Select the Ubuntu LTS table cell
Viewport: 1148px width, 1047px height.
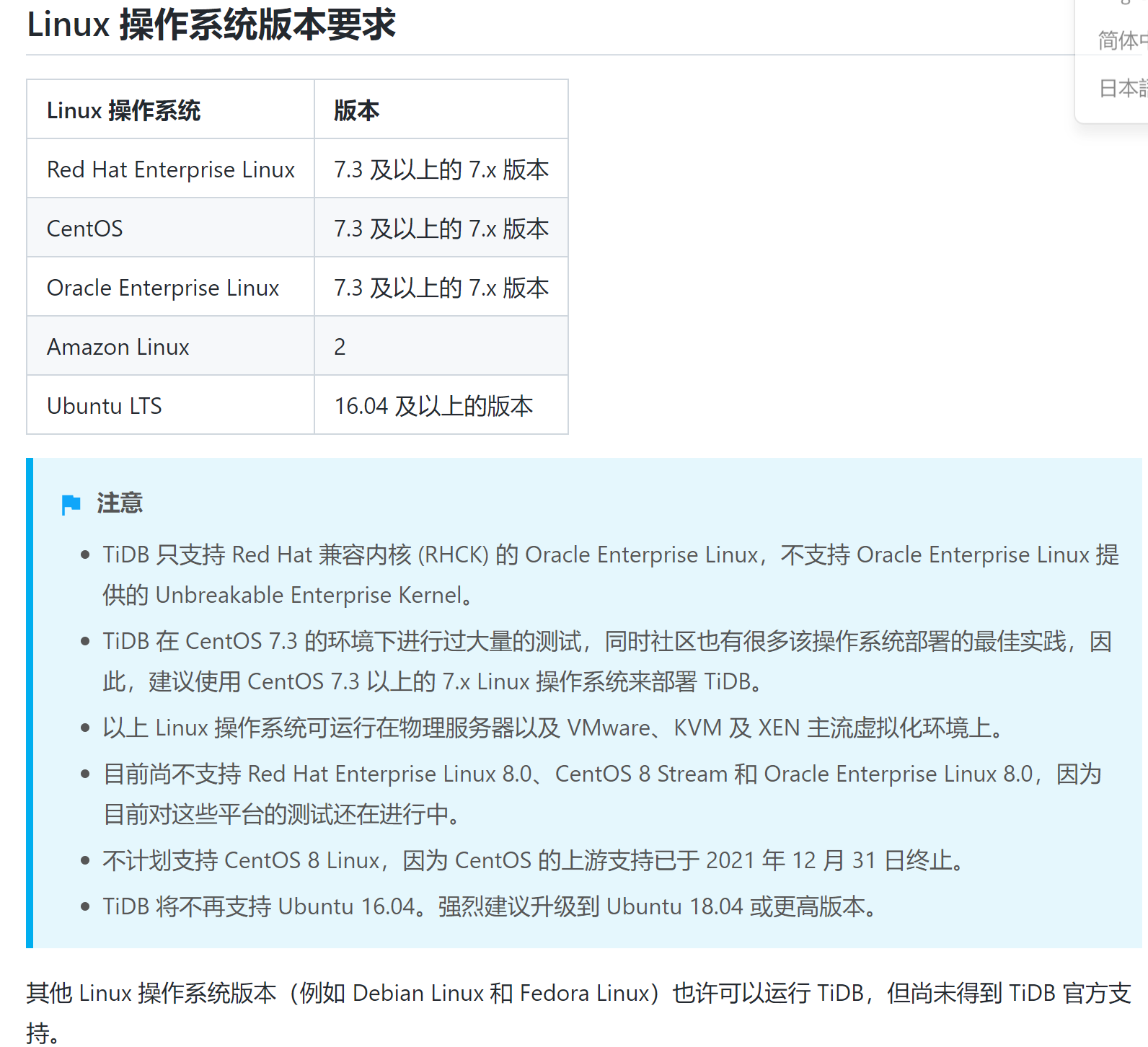coord(170,405)
